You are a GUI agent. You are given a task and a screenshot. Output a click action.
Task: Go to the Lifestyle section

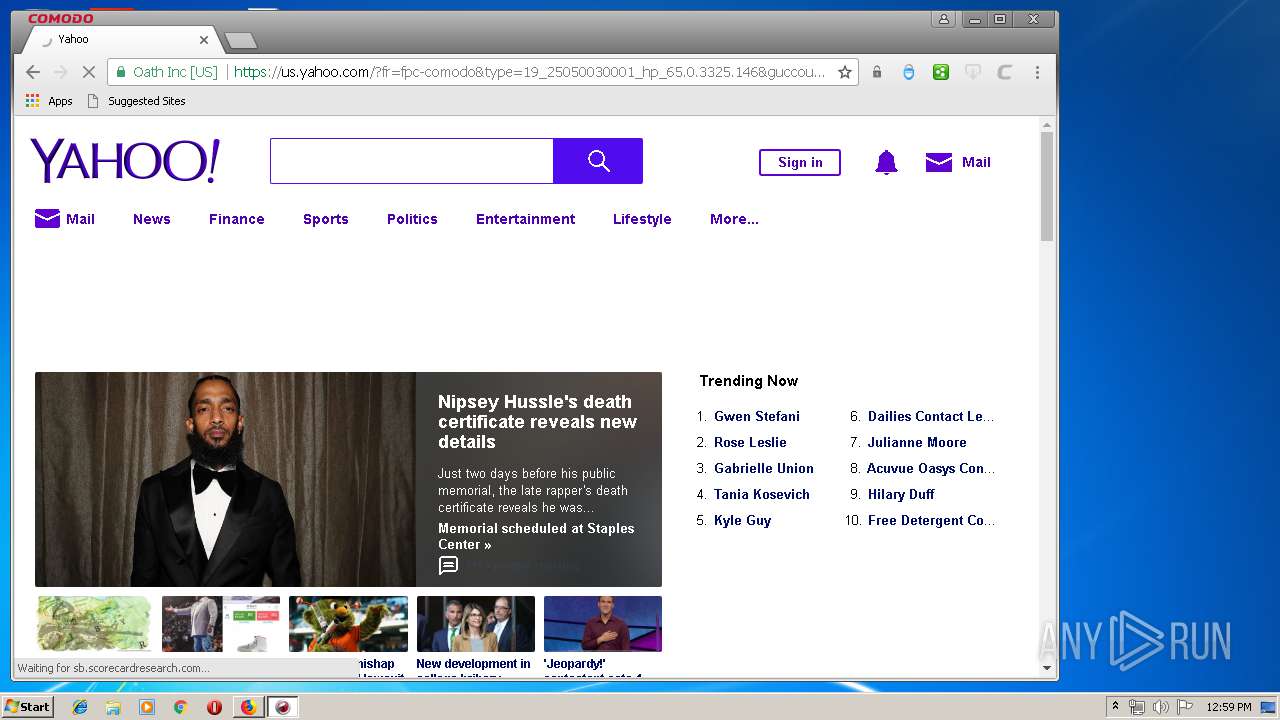642,219
